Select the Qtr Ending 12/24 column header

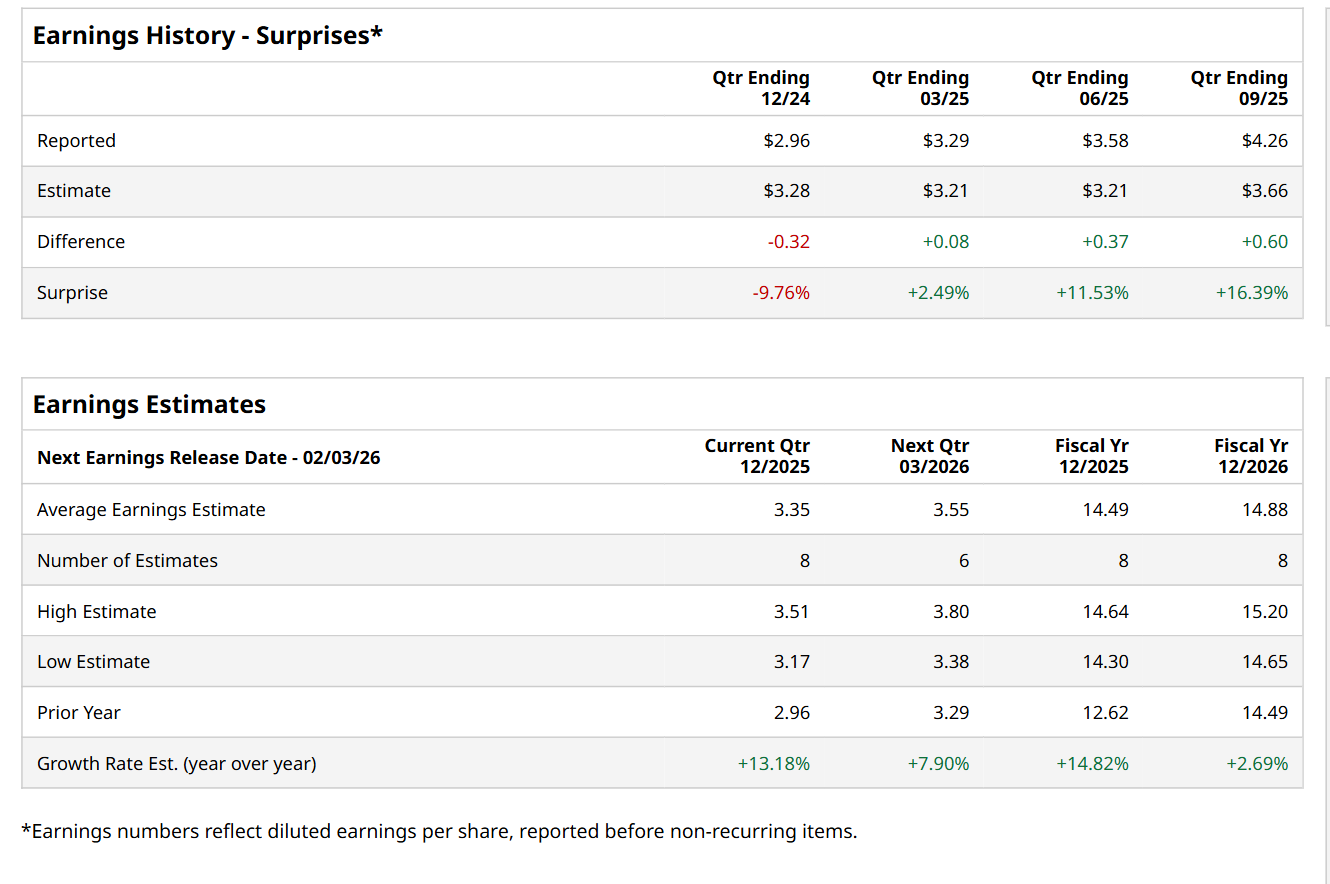point(761,88)
